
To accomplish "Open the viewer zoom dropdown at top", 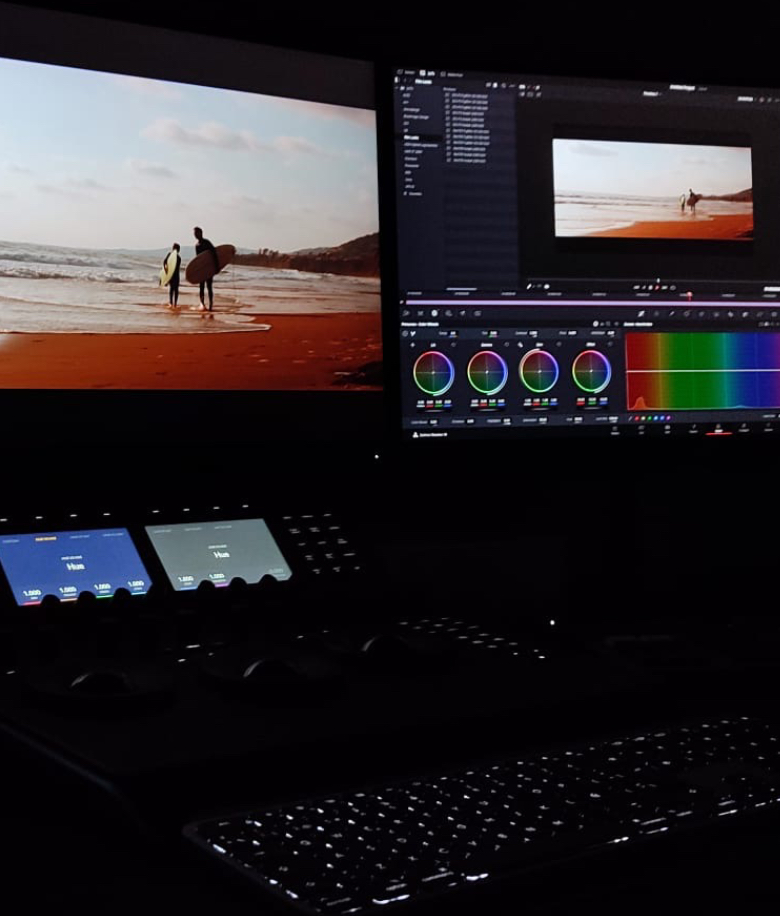I will 745,98.
